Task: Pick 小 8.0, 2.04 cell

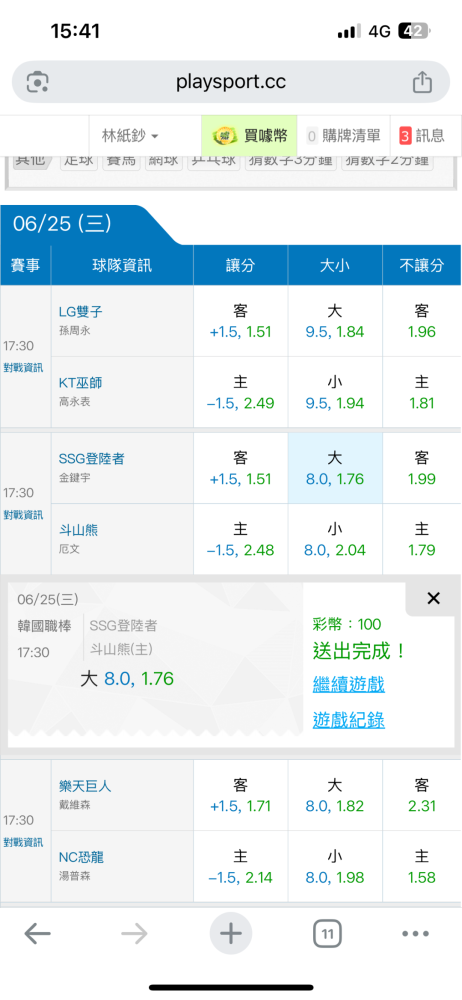Action: (335, 539)
